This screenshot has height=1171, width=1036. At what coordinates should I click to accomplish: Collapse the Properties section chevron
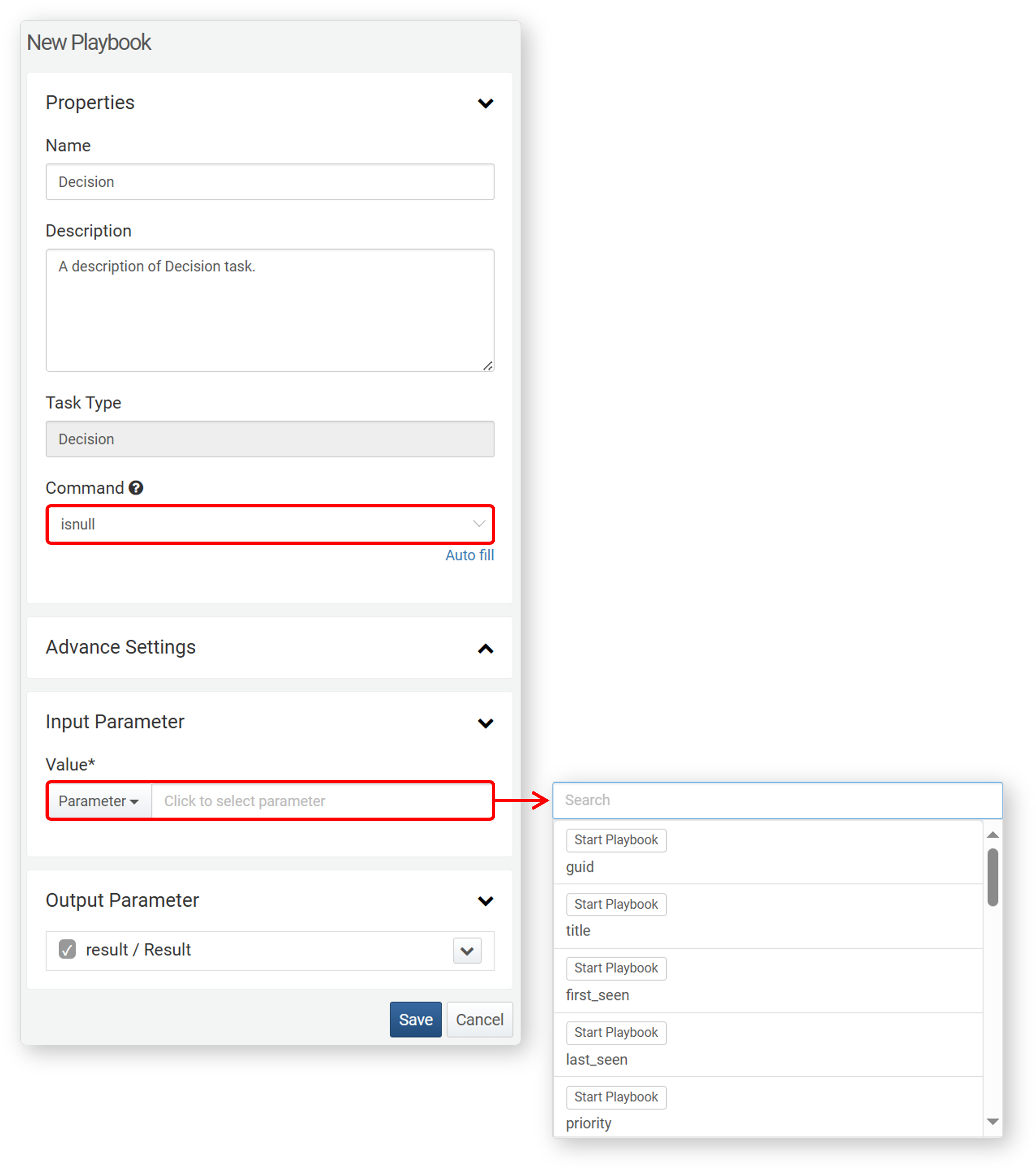[x=485, y=104]
